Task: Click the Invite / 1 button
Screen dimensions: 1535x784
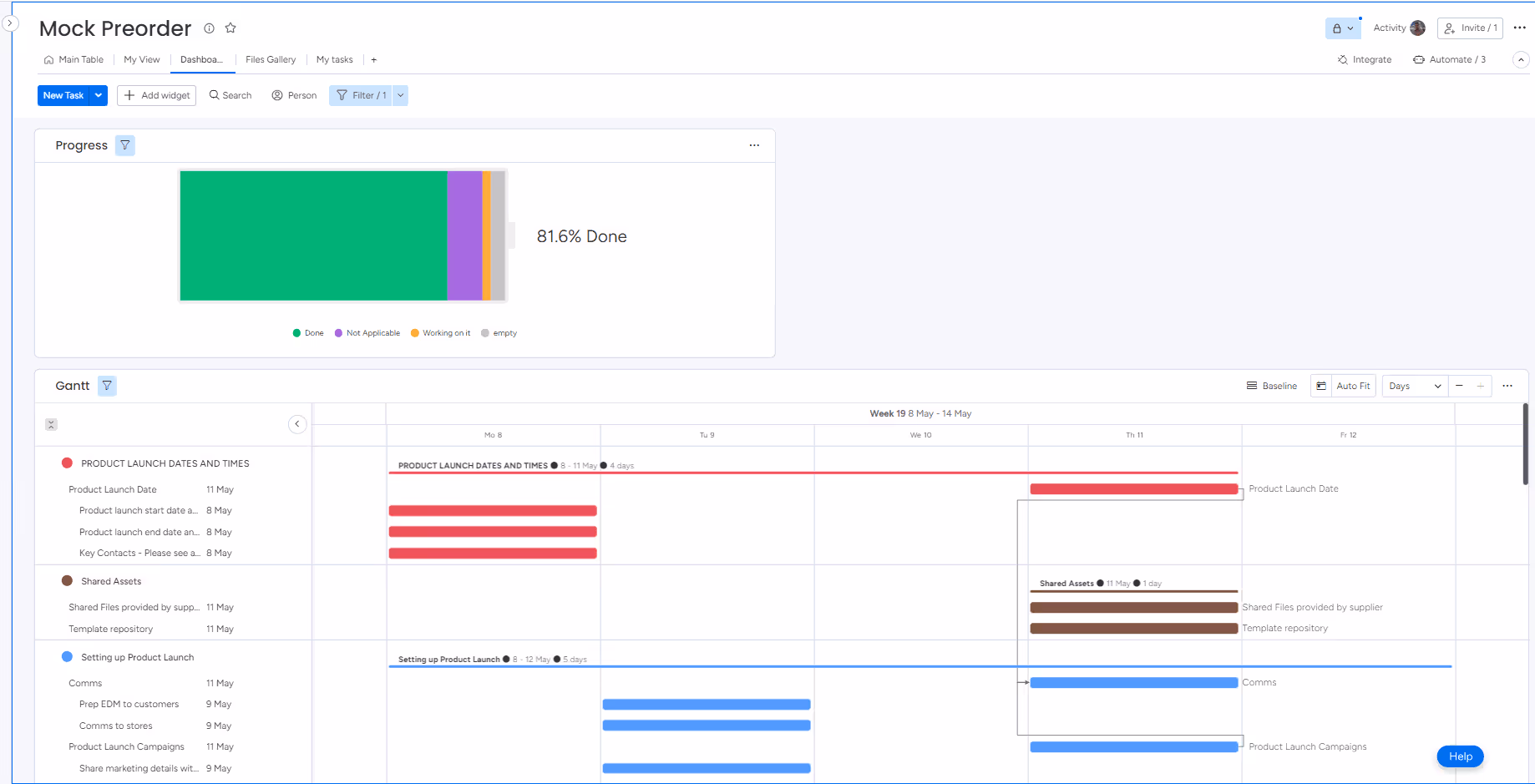Action: tap(1470, 28)
